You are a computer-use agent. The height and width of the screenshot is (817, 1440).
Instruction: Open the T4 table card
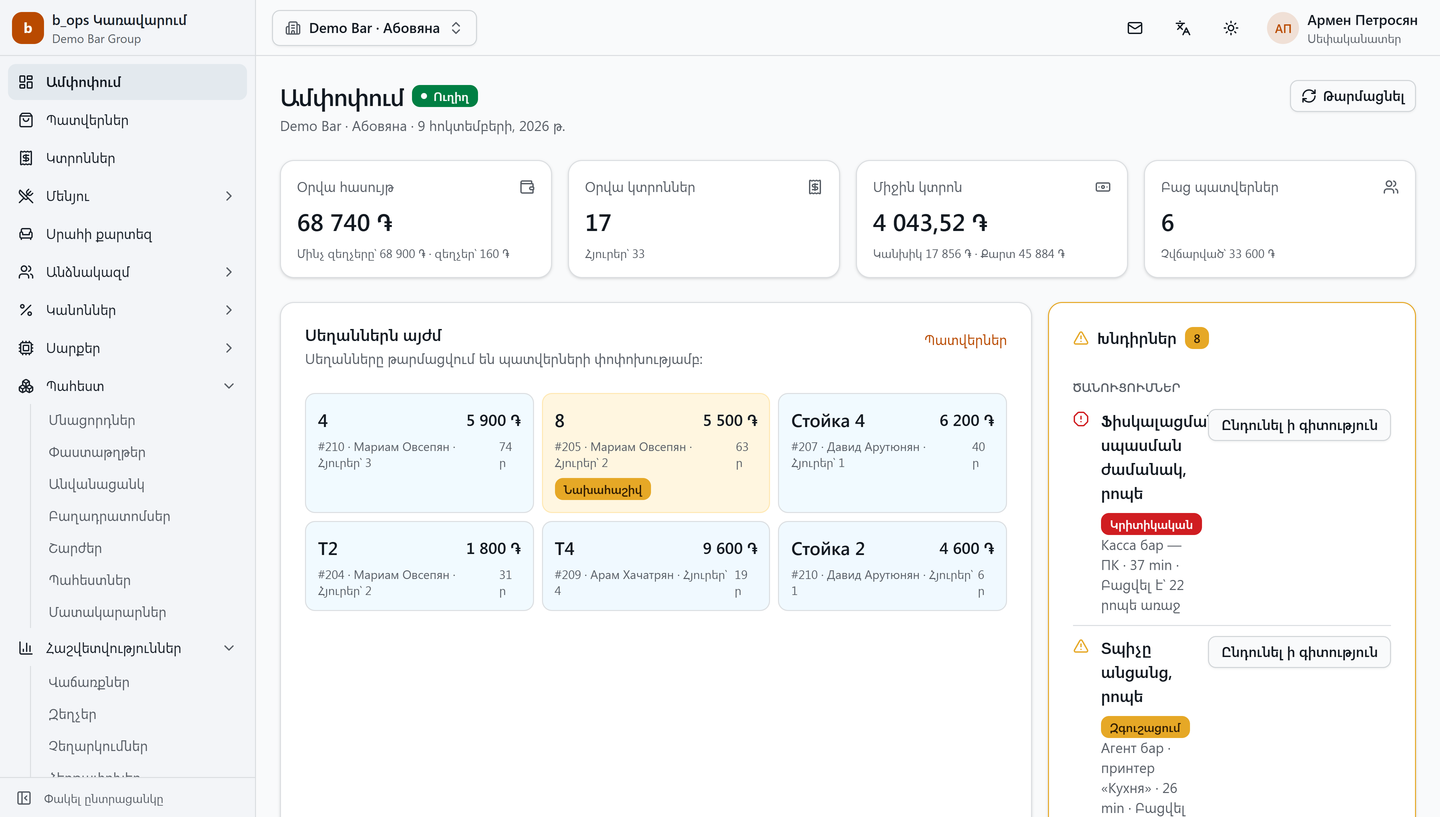pyautogui.click(x=656, y=566)
